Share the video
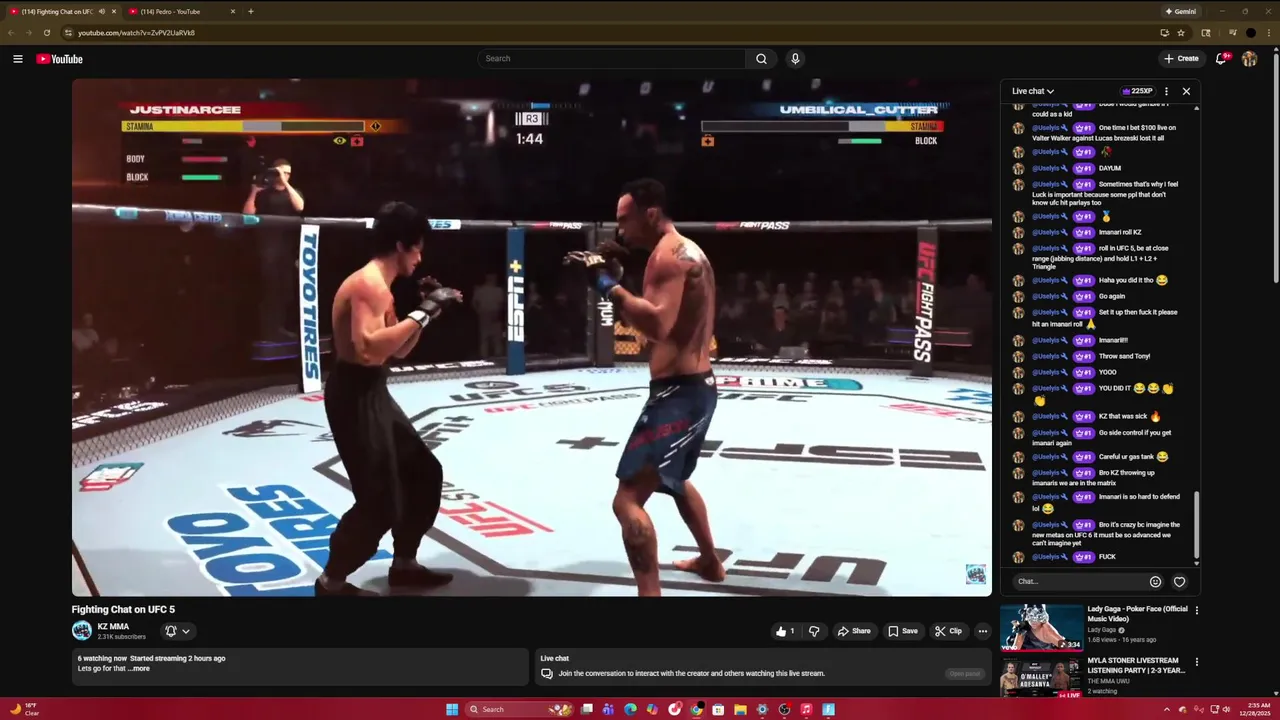Image resolution: width=1280 pixels, height=720 pixels. coord(854,631)
